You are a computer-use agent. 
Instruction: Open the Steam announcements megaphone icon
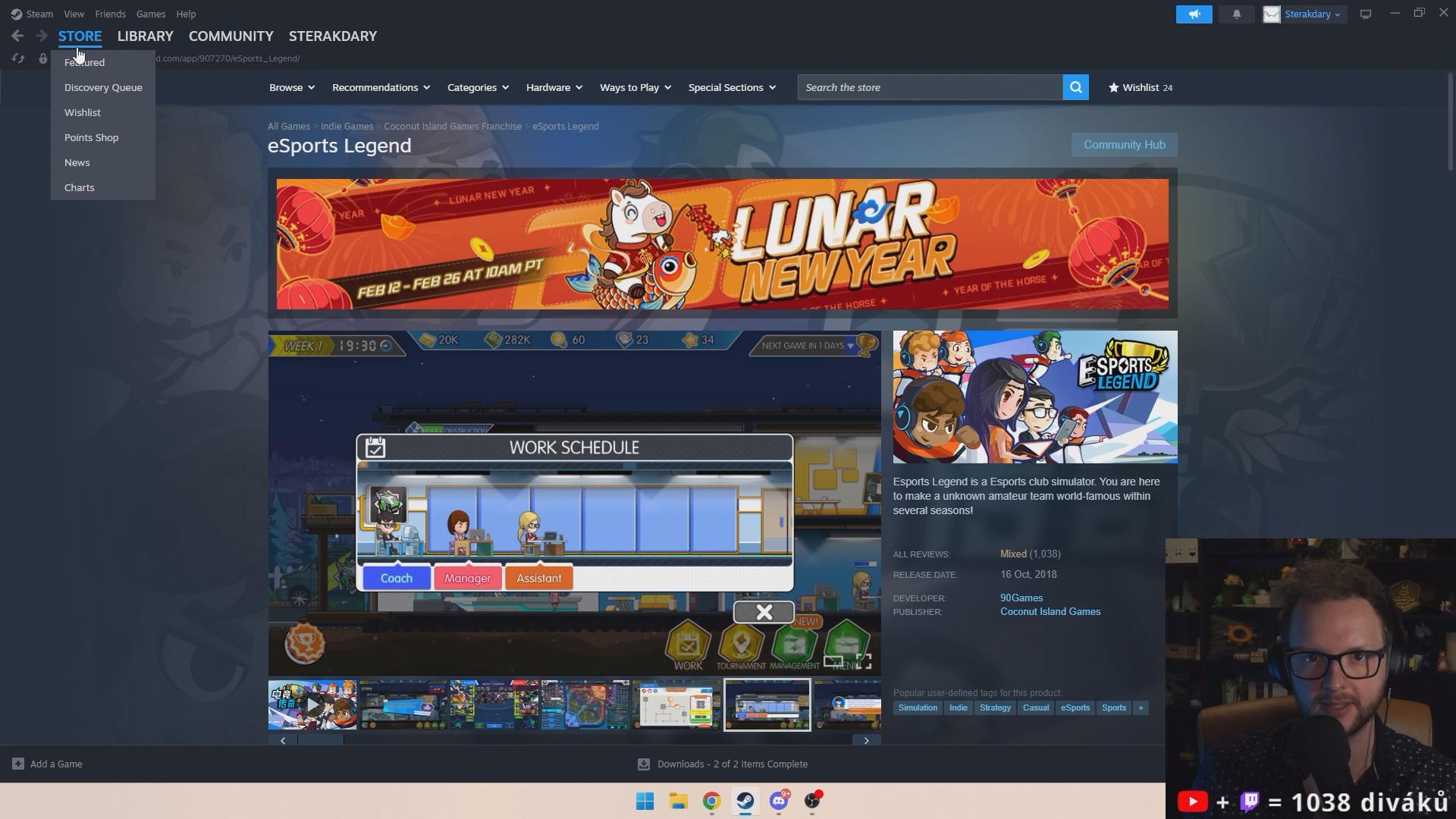click(1194, 14)
